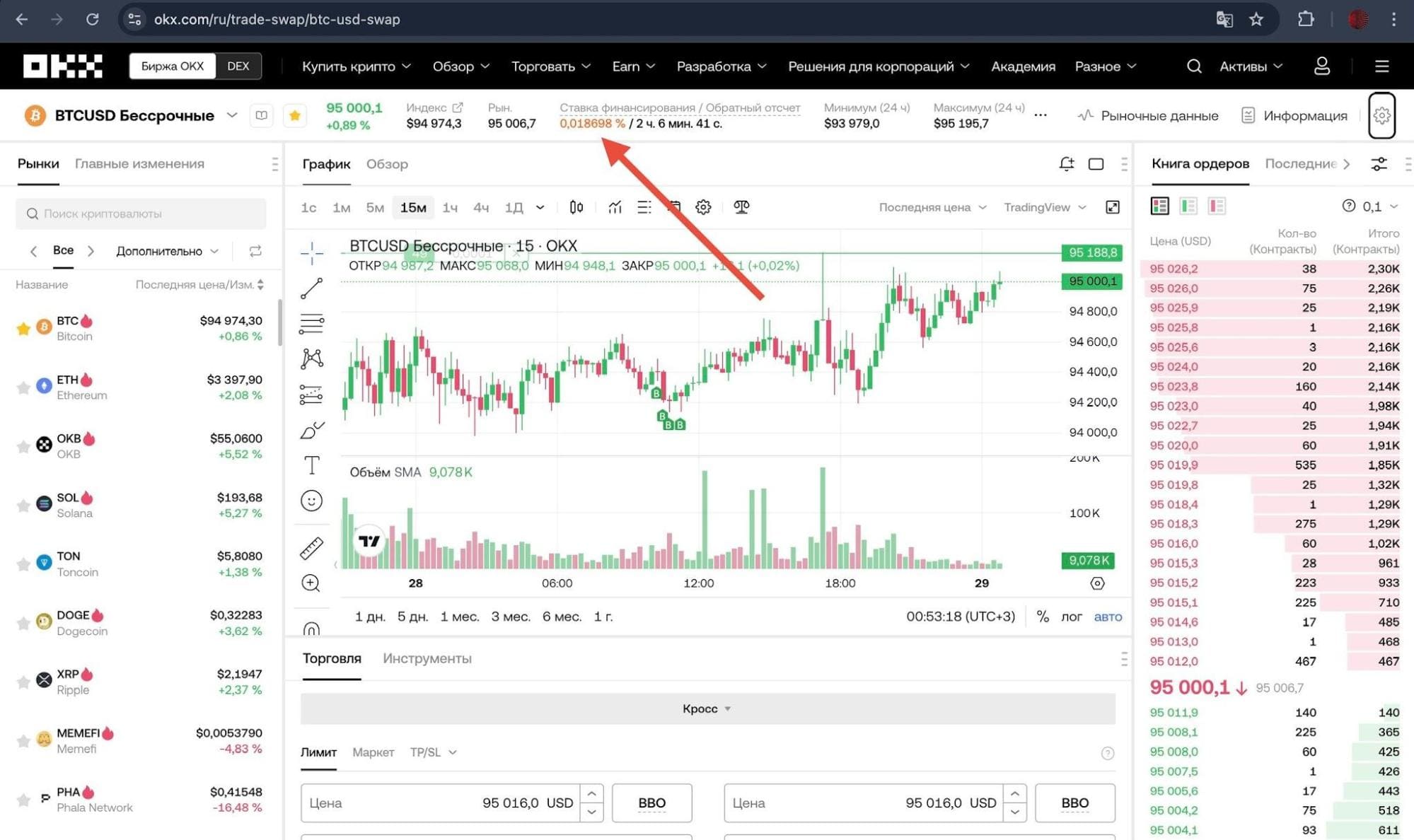Select the horizontal lines Fibonacci tool
The height and width of the screenshot is (840, 1414).
pyautogui.click(x=311, y=323)
